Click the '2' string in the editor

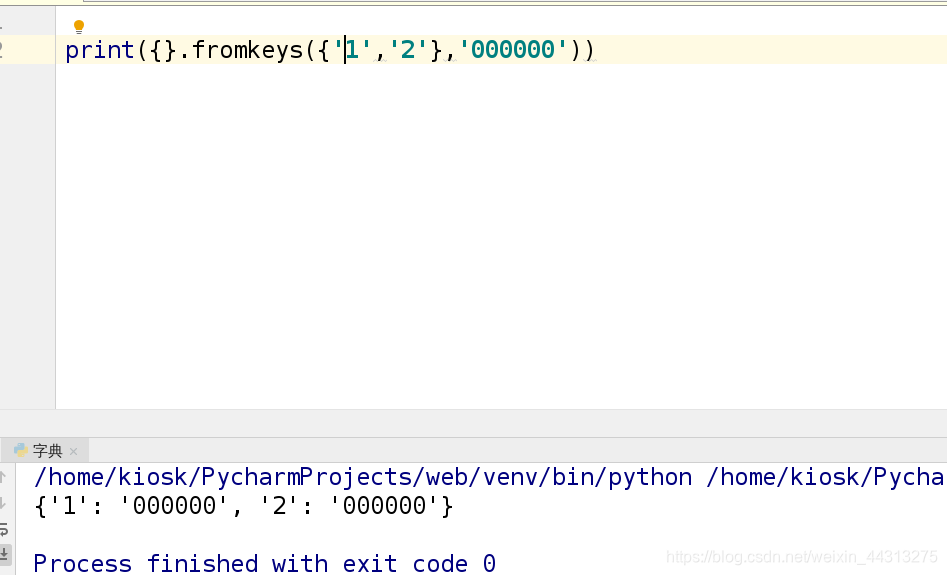[x=408, y=50]
